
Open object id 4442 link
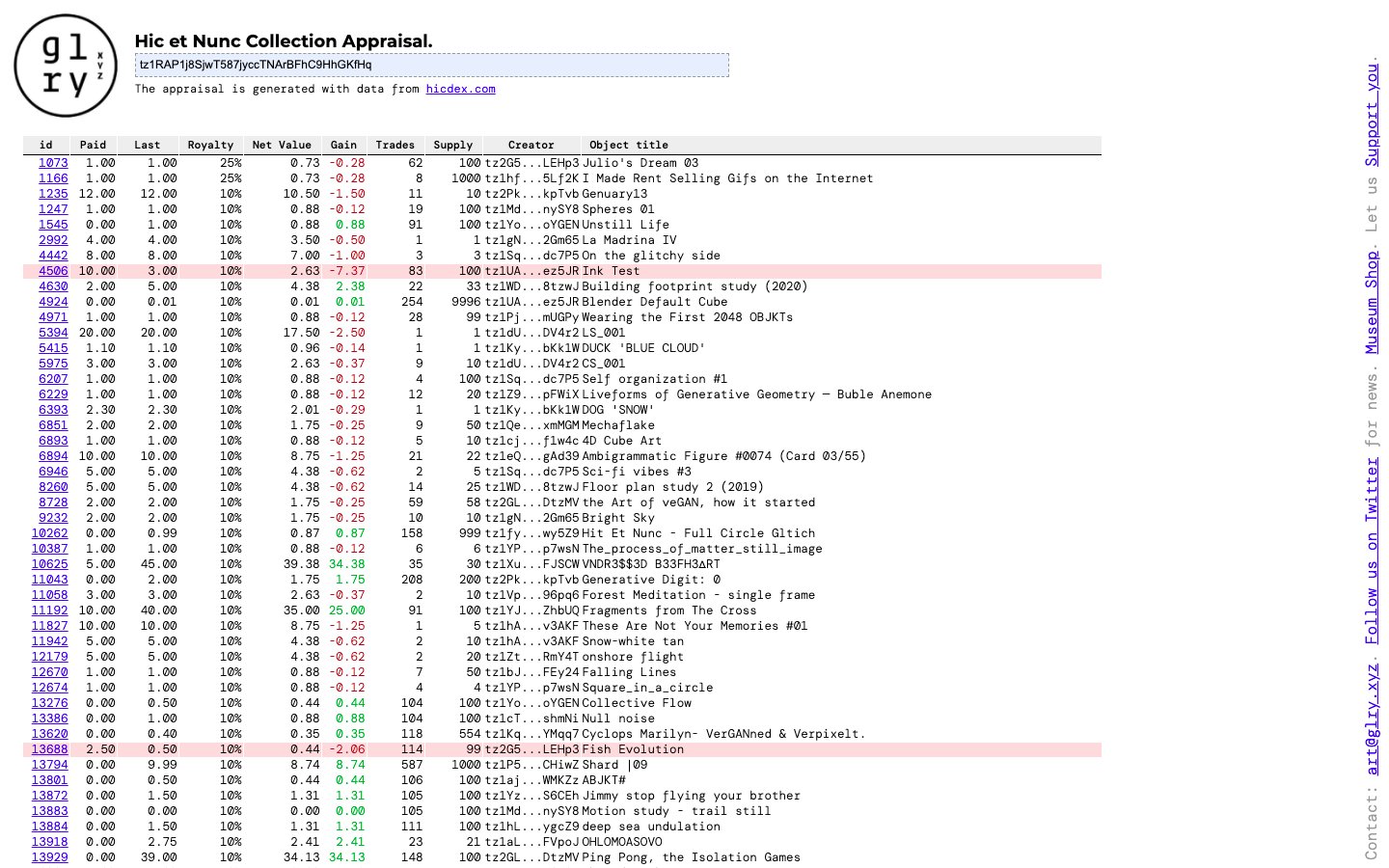coord(53,256)
